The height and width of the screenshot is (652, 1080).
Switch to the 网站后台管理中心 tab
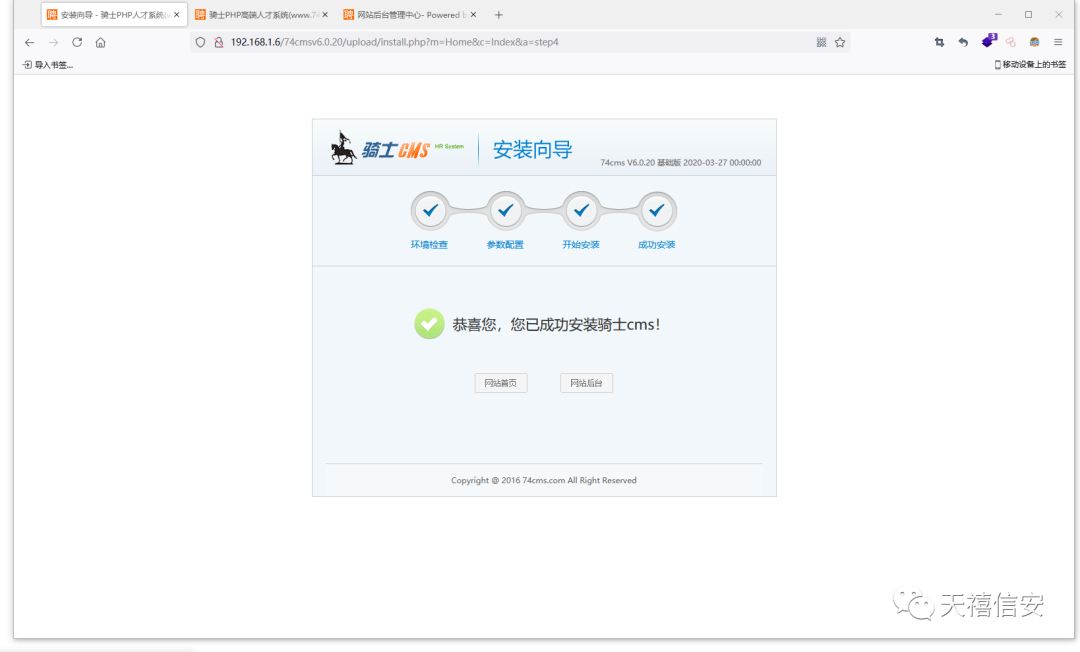pos(410,14)
